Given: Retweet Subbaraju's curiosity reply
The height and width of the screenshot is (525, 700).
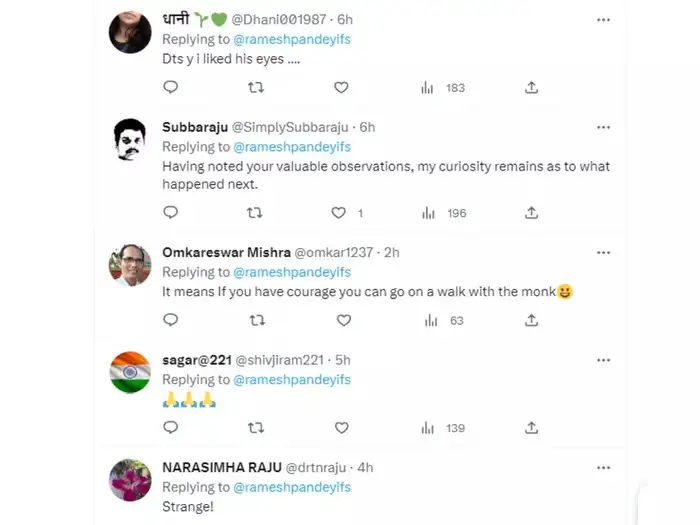Looking at the screenshot, I should tap(256, 213).
